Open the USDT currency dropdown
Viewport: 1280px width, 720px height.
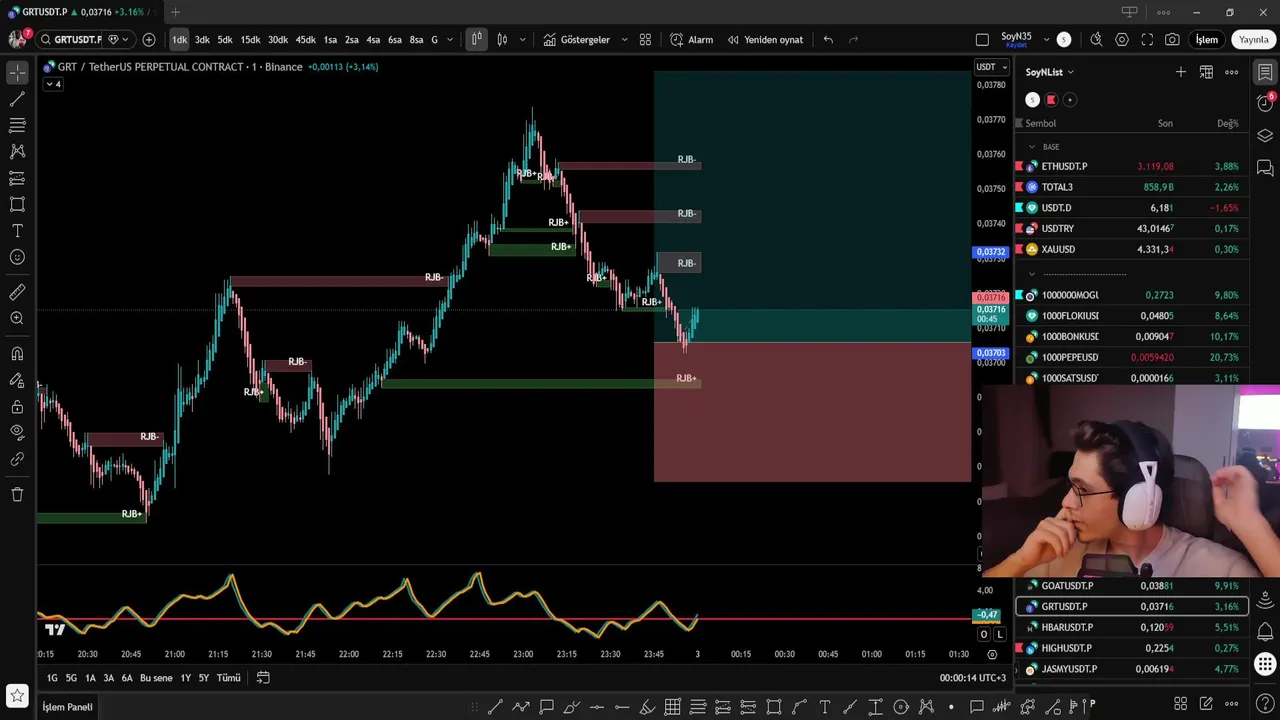point(992,67)
